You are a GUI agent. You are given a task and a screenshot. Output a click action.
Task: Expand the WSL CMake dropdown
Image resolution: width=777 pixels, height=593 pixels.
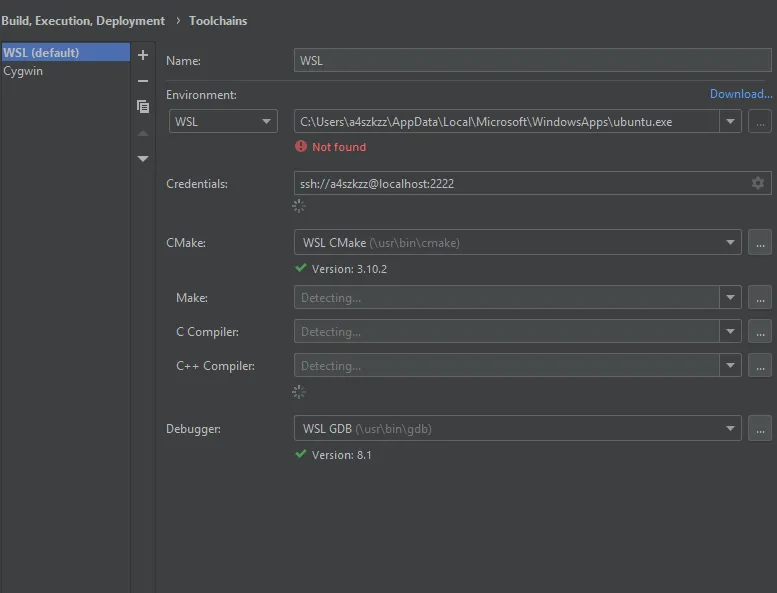pyautogui.click(x=731, y=242)
